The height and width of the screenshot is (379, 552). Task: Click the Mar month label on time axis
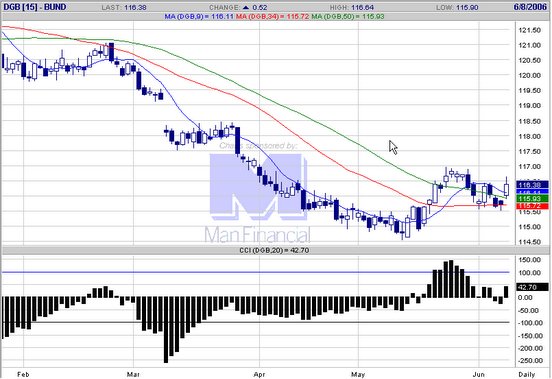point(133,374)
